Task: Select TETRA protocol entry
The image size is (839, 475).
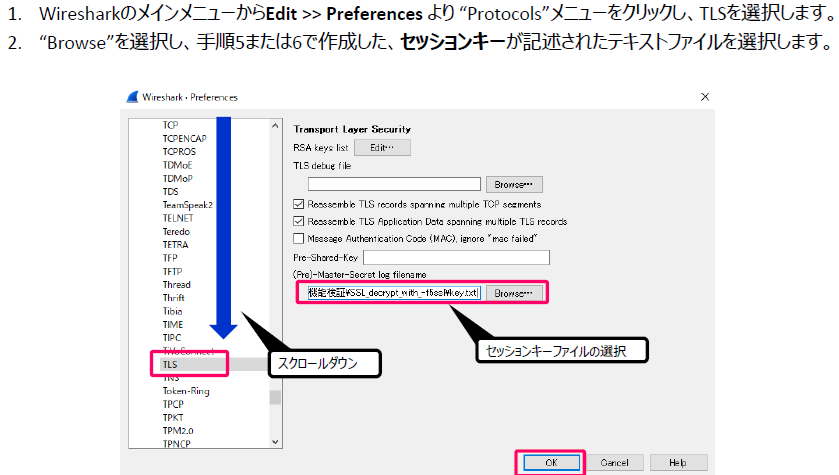Action: [176, 245]
